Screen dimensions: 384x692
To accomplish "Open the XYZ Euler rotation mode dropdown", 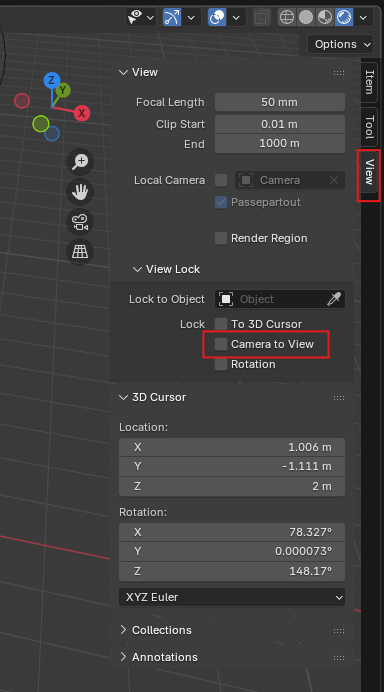I will pos(232,597).
